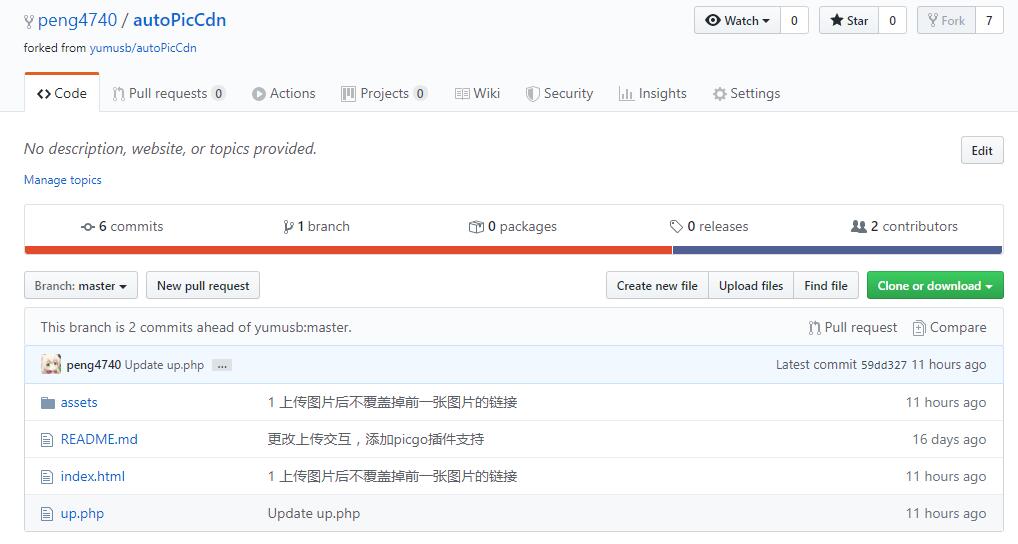Click the package icon beside 0 packages

pyautogui.click(x=476, y=227)
